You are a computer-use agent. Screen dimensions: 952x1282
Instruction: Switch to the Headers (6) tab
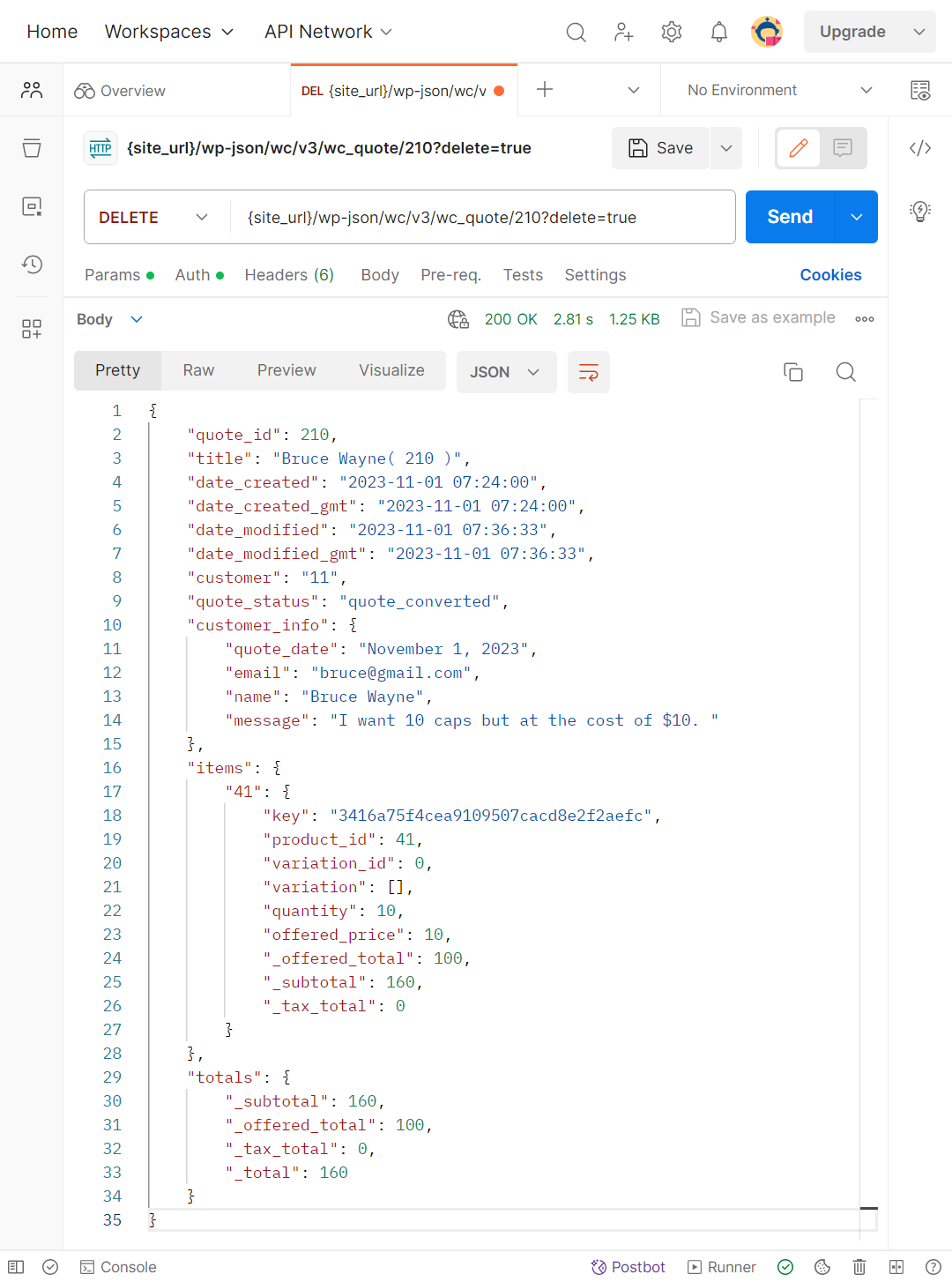click(289, 275)
